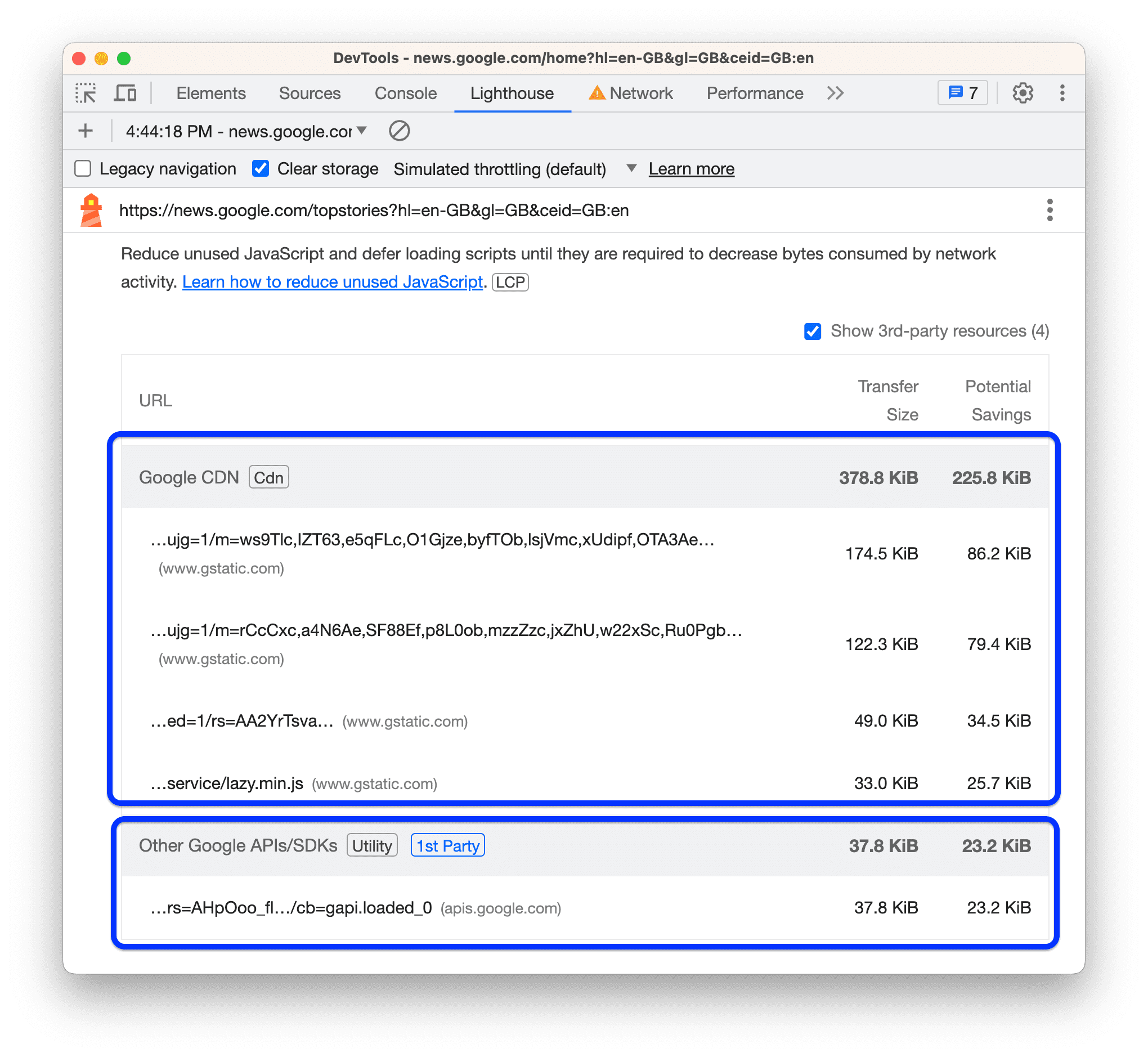Image resolution: width=1148 pixels, height=1057 pixels.
Task: Click the Learn more link
Action: pos(693,168)
